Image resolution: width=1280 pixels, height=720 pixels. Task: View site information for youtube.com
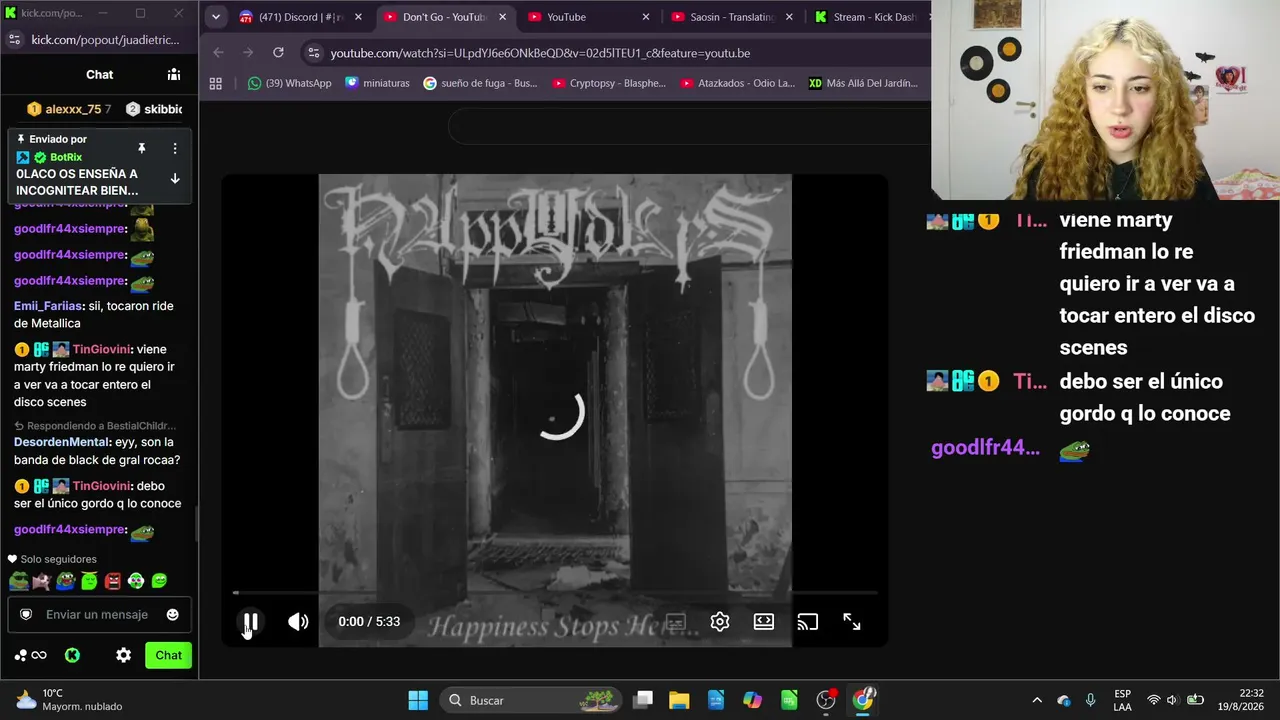pyautogui.click(x=314, y=53)
